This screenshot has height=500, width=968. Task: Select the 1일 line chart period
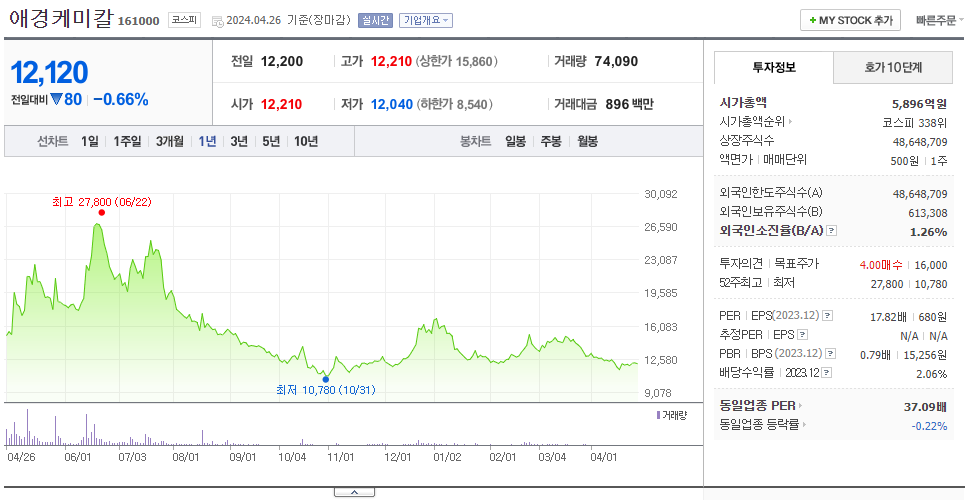pos(90,141)
